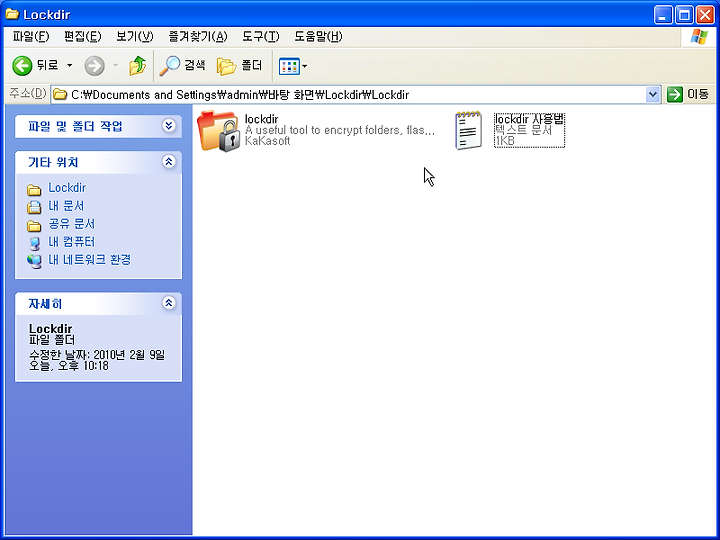Open the 편집(E) menu
Screen dimensions: 720x540
pos(82,37)
